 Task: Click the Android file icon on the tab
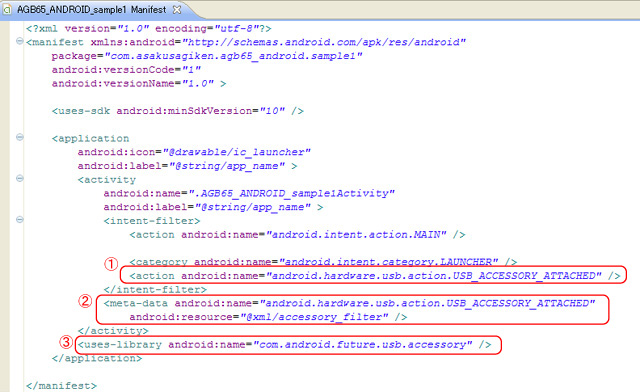(7, 9)
